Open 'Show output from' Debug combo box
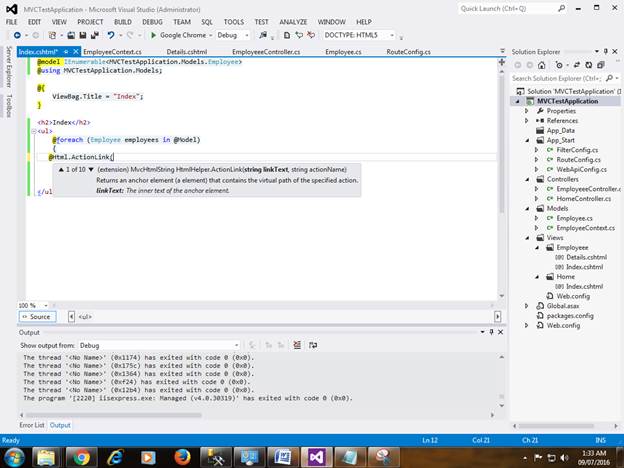 (x=157, y=345)
